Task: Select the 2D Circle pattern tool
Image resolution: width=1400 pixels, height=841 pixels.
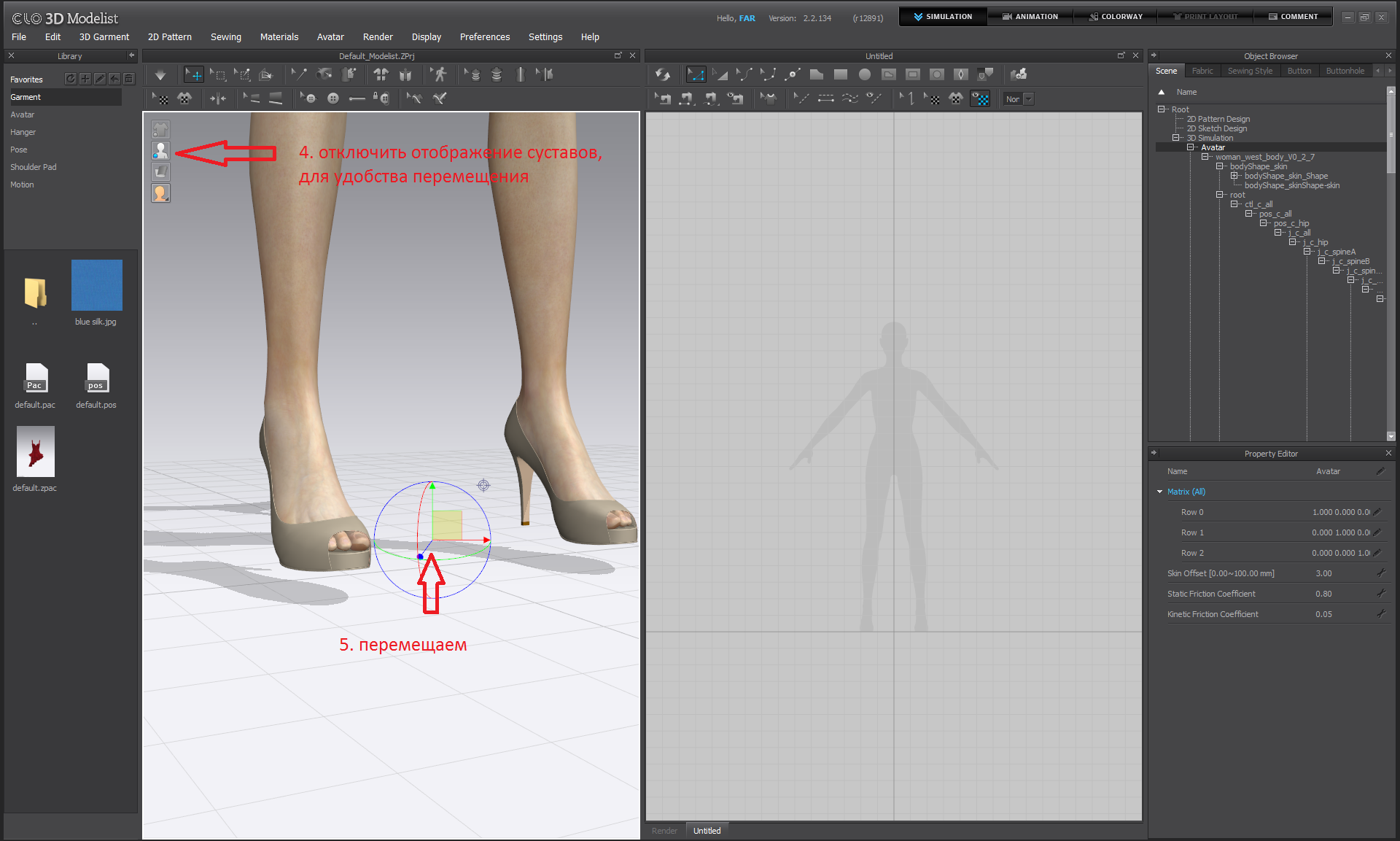Action: tap(865, 74)
